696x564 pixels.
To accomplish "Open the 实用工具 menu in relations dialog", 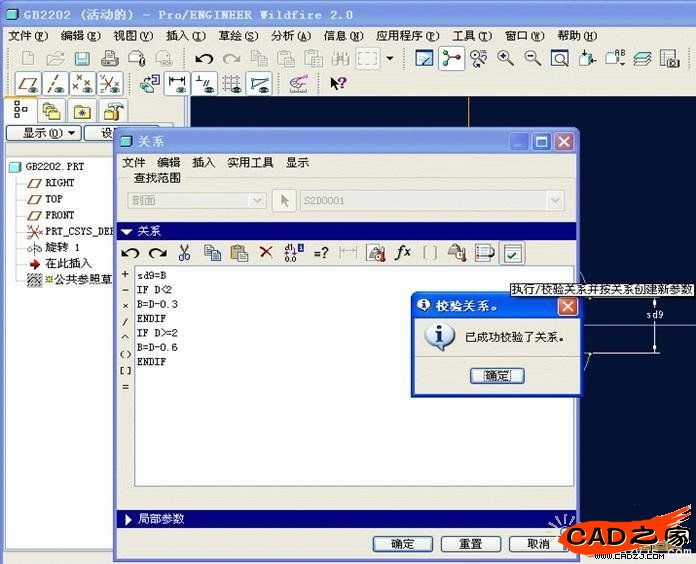I will pos(250,162).
